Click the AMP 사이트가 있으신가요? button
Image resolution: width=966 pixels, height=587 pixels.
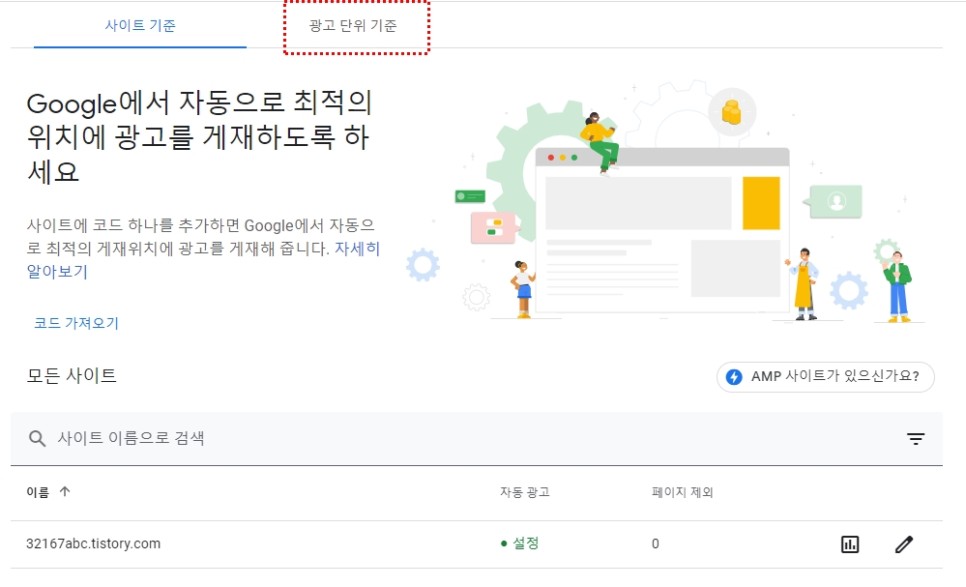(825, 376)
